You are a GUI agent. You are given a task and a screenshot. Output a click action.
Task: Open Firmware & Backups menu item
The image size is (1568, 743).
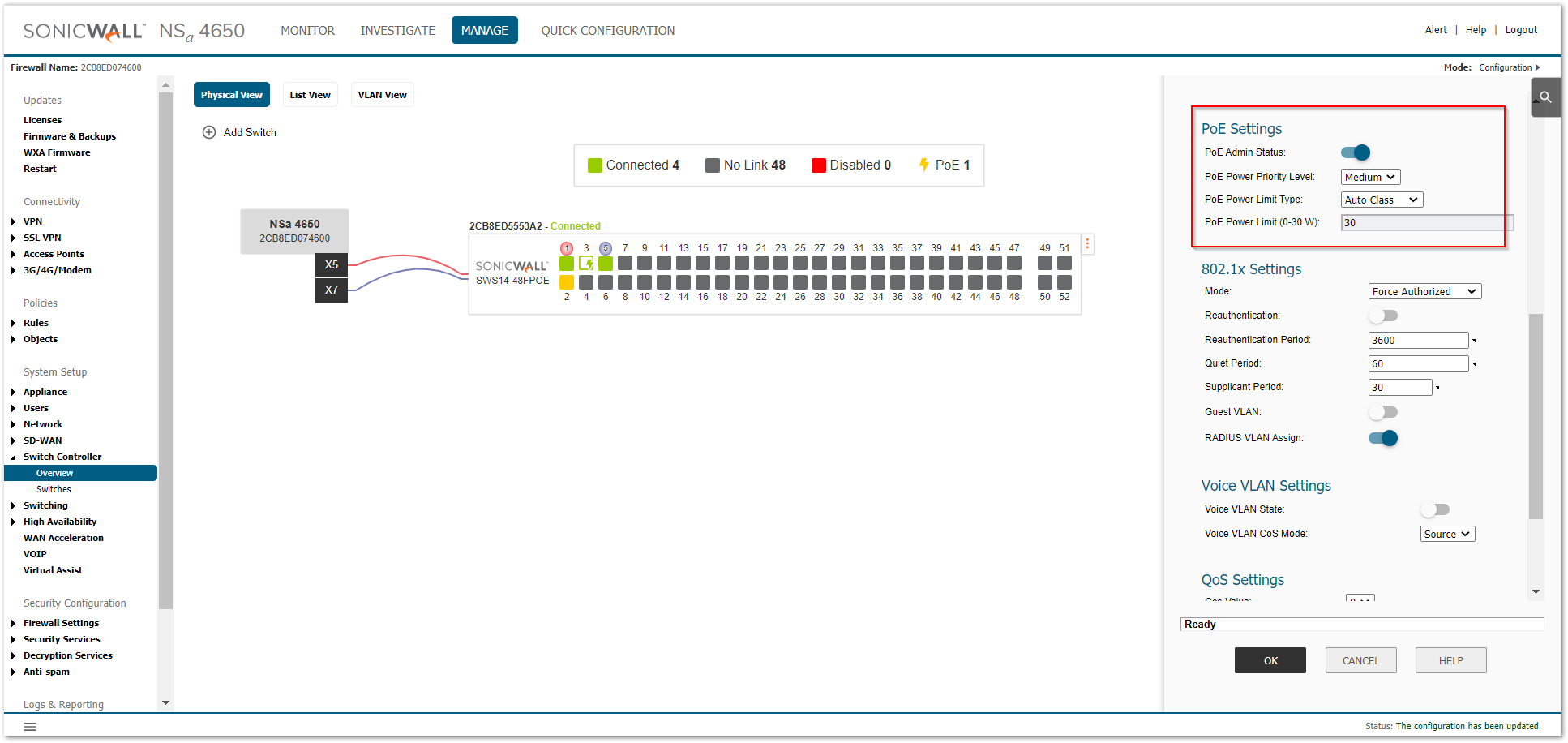click(x=70, y=136)
